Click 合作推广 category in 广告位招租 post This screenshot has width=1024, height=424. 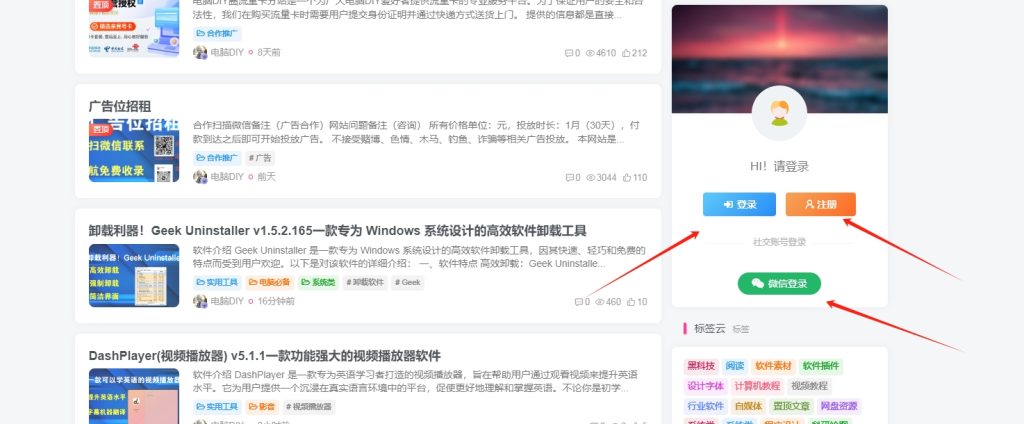[217, 158]
